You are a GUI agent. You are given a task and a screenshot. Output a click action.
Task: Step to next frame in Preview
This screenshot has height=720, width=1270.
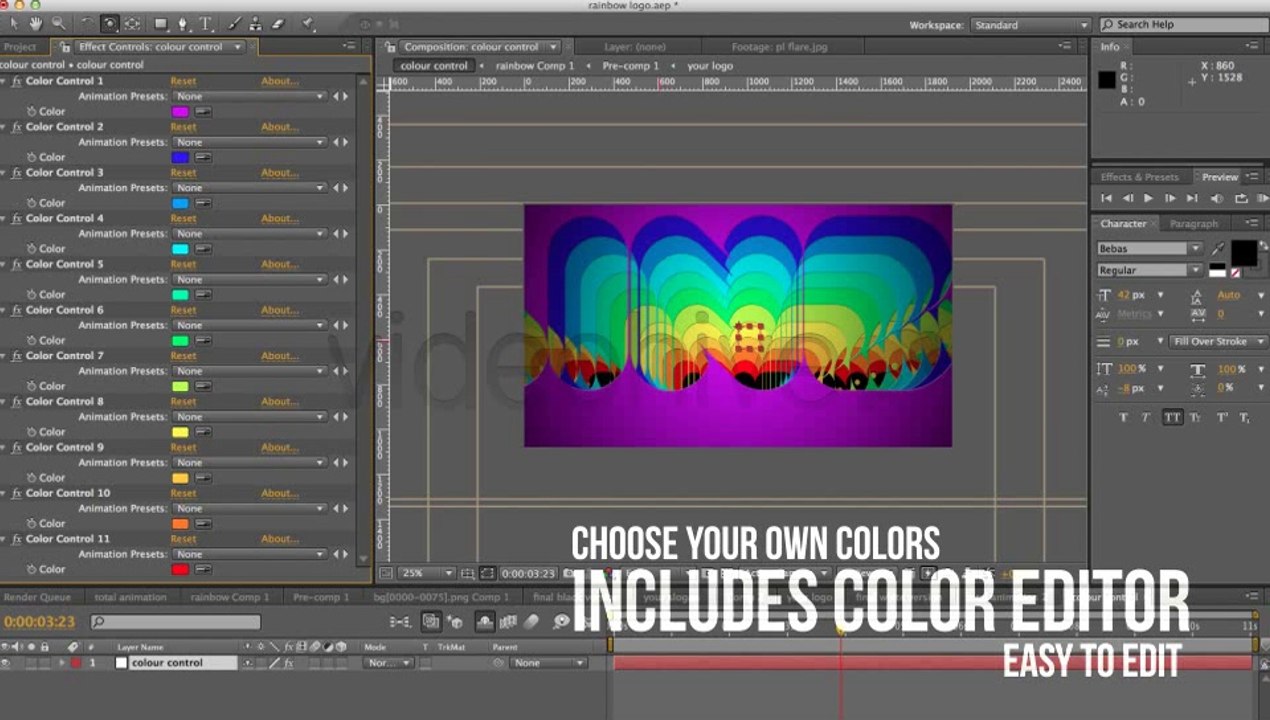[1169, 199]
